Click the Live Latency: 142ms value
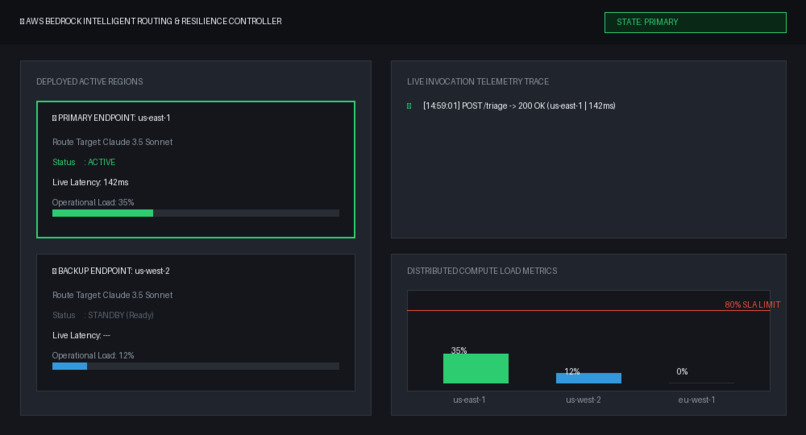The image size is (806, 435). 90,182
